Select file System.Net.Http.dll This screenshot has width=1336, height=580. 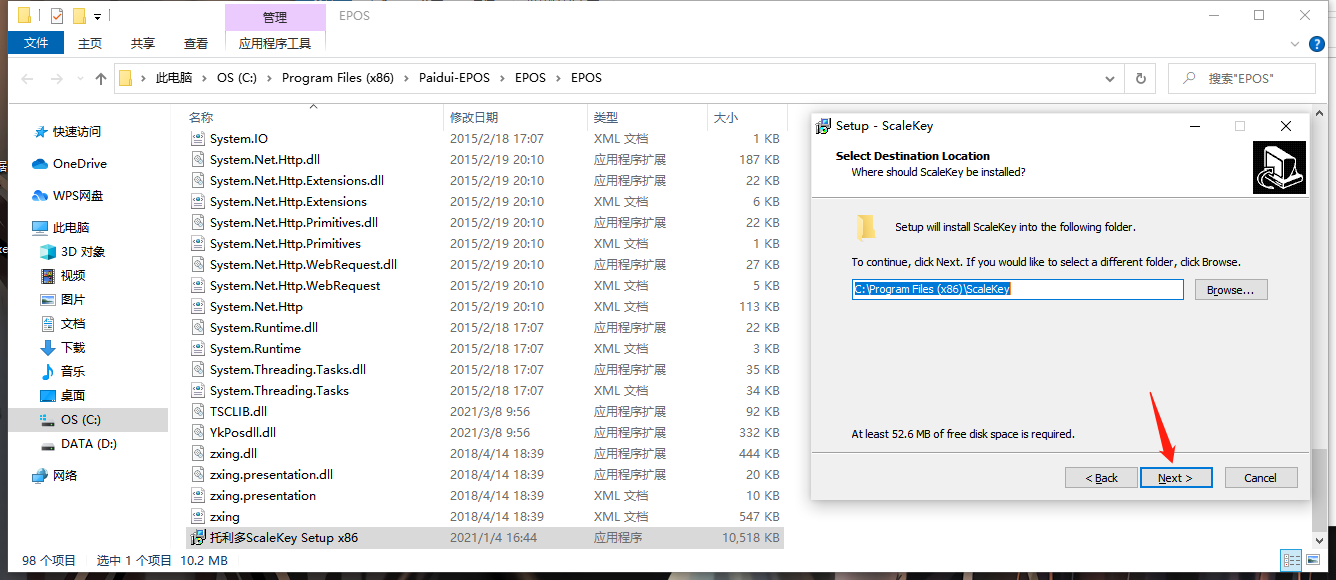pyautogui.click(x=265, y=160)
